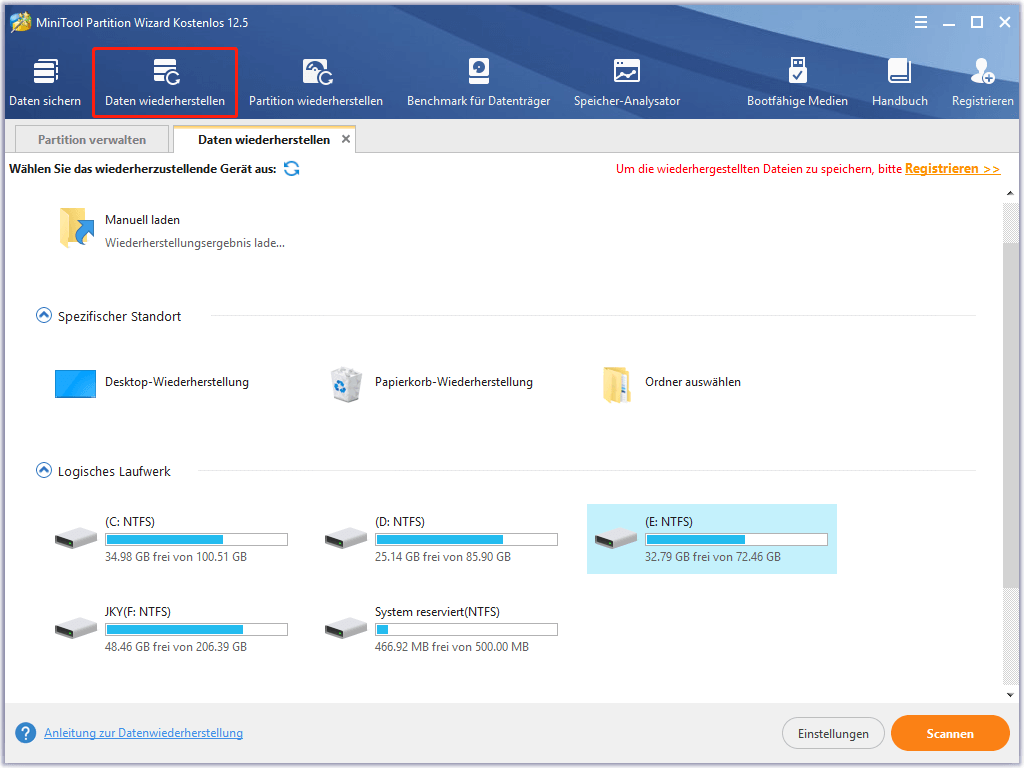The width and height of the screenshot is (1024, 768).
Task: Collapse the Logisches Laufwerk section
Action: [43, 470]
